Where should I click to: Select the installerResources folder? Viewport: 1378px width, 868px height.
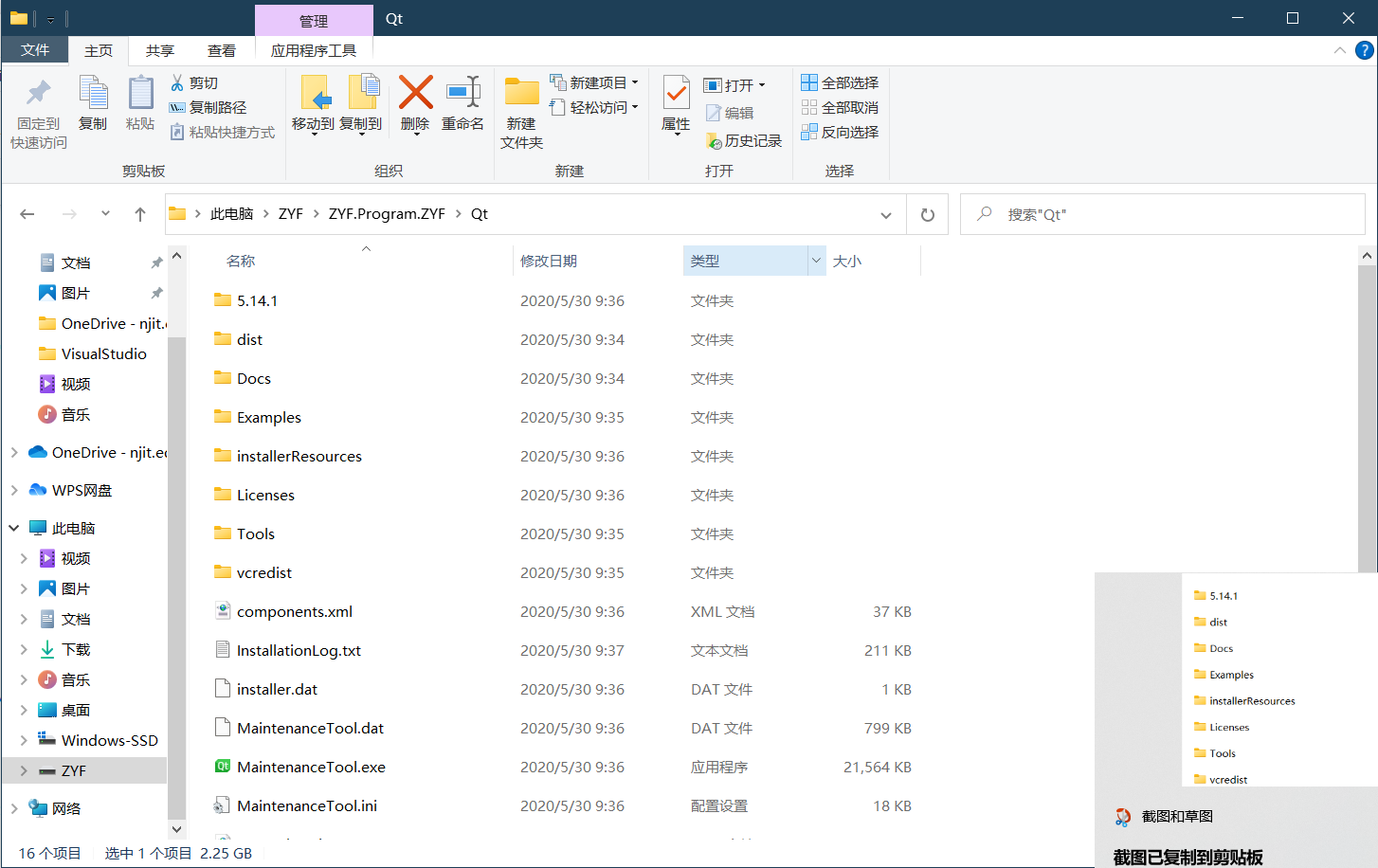[288, 456]
